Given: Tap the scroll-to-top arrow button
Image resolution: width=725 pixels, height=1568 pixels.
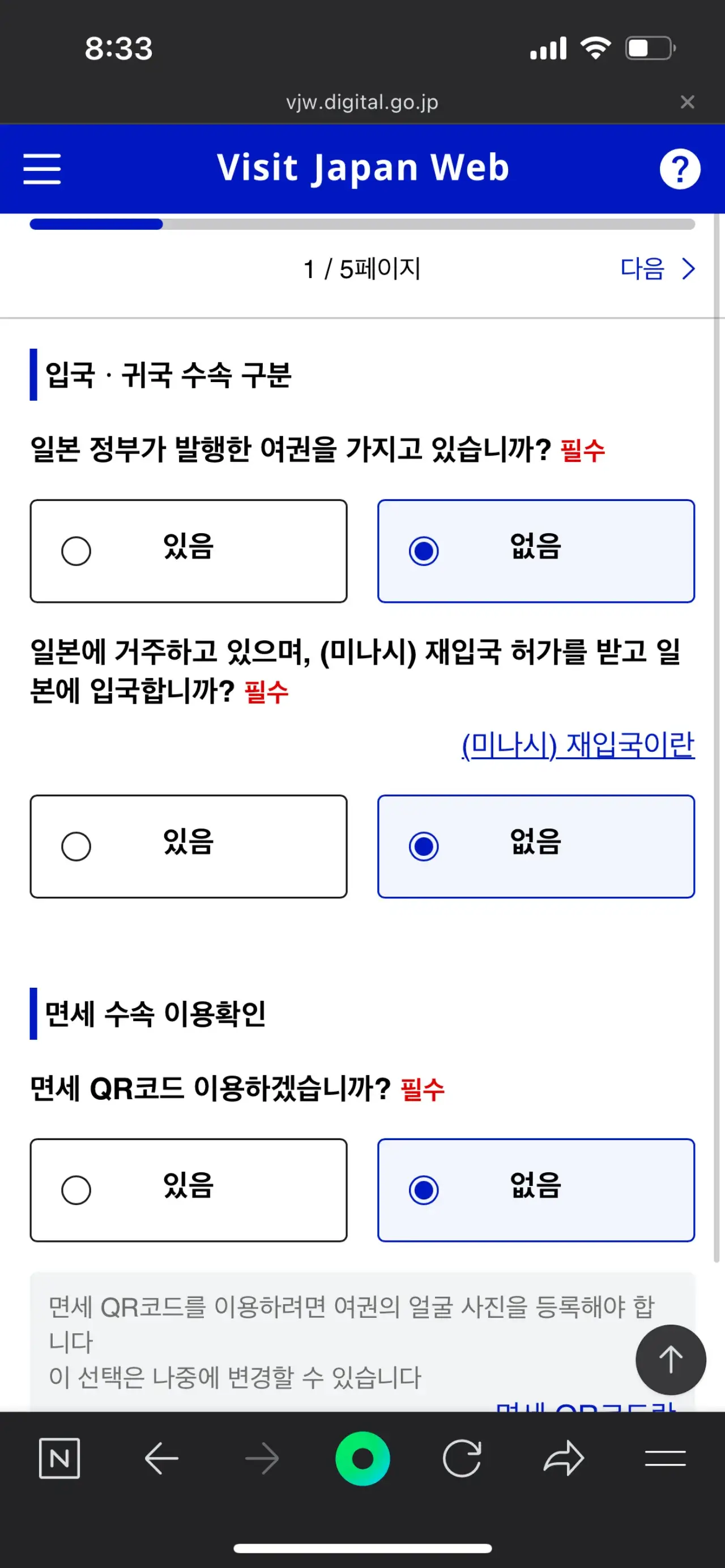Looking at the screenshot, I should click(x=670, y=1359).
